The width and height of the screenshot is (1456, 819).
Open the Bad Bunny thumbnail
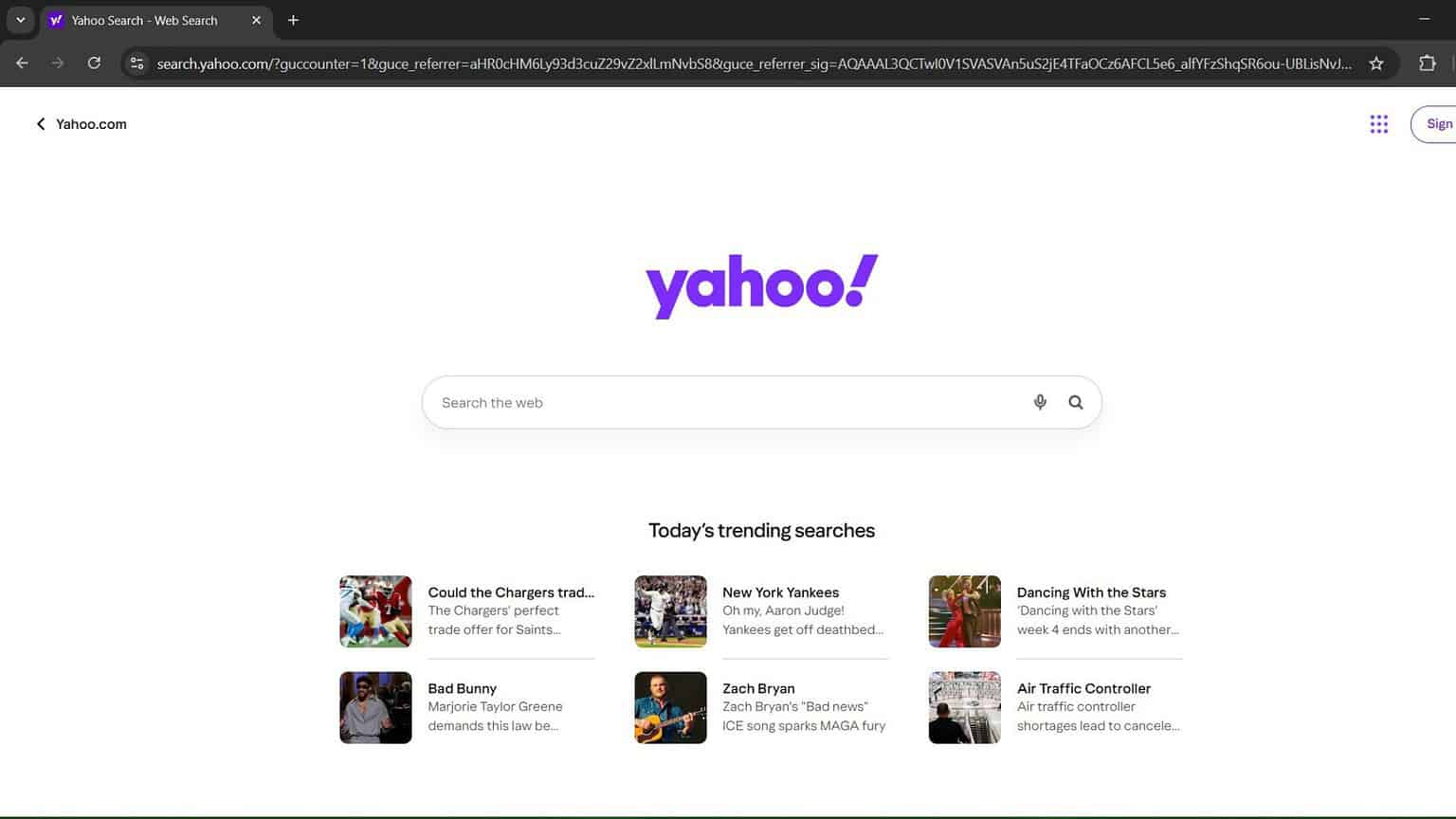375,708
